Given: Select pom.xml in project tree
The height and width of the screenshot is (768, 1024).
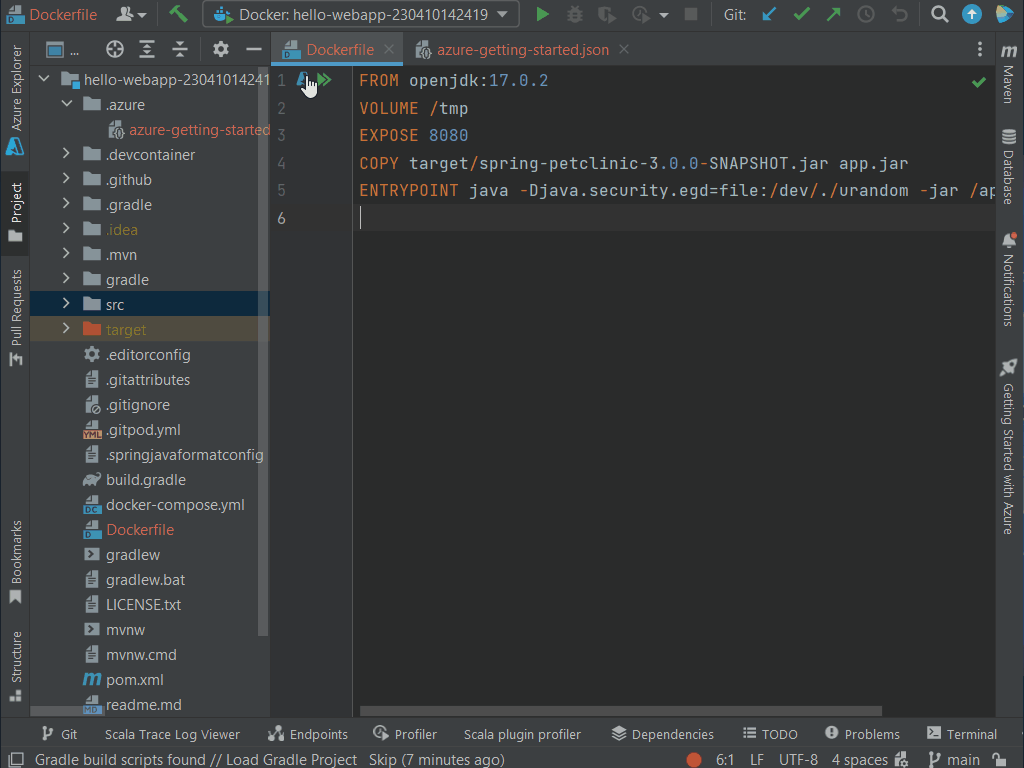Looking at the screenshot, I should (135, 680).
